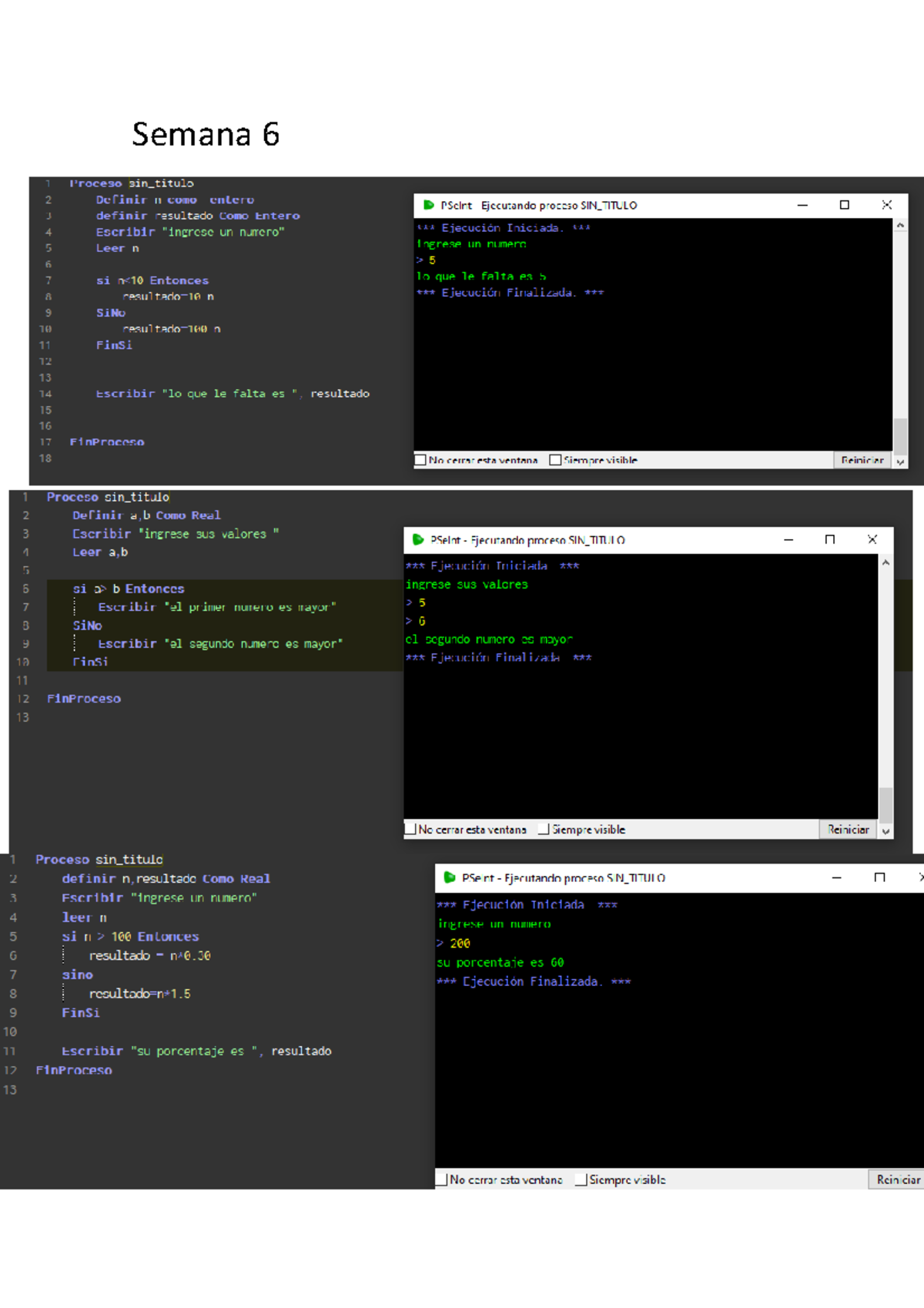Restart run with Reiniciar in "su porcentaje" console

click(897, 1179)
